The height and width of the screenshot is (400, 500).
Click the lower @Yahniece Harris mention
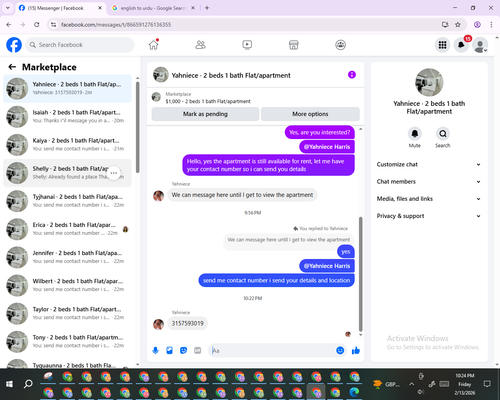pyautogui.click(x=327, y=266)
